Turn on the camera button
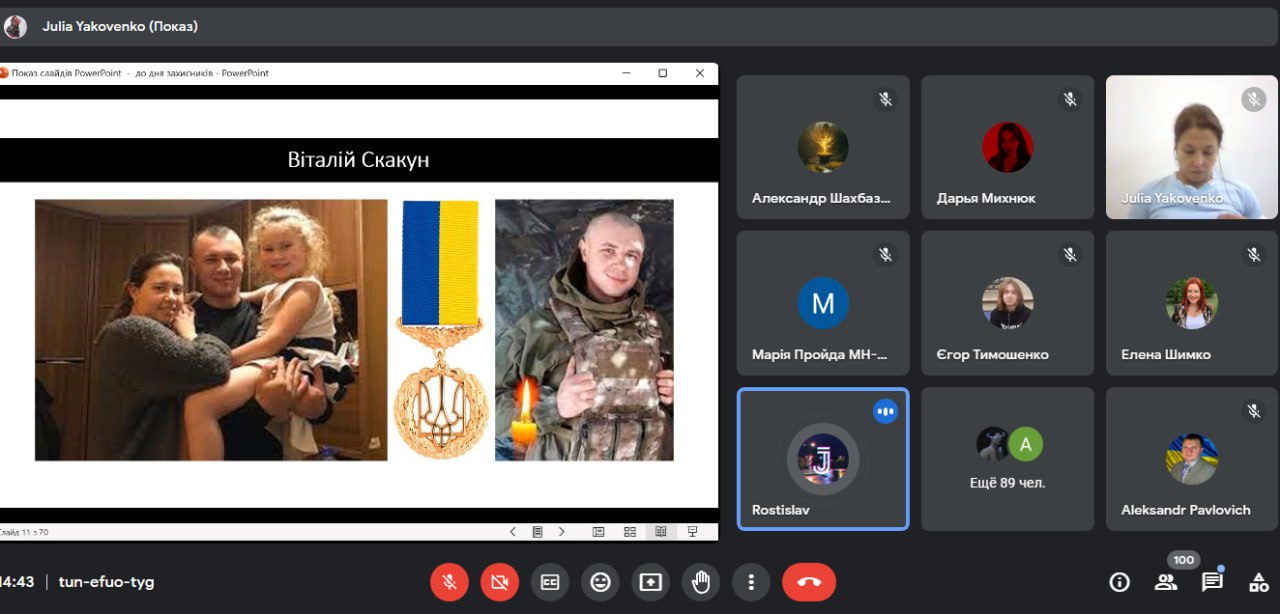Image resolution: width=1280 pixels, height=614 pixels. point(500,582)
